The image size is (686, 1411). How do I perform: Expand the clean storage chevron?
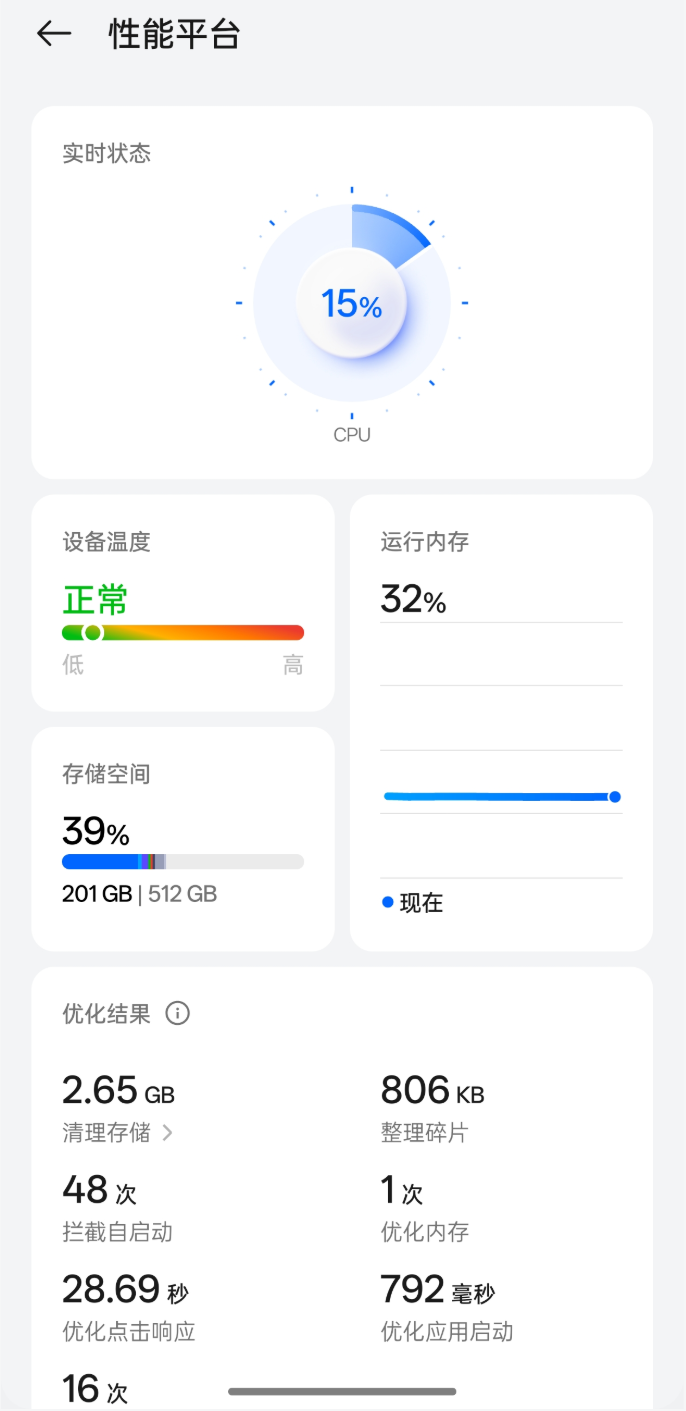click(x=167, y=1133)
